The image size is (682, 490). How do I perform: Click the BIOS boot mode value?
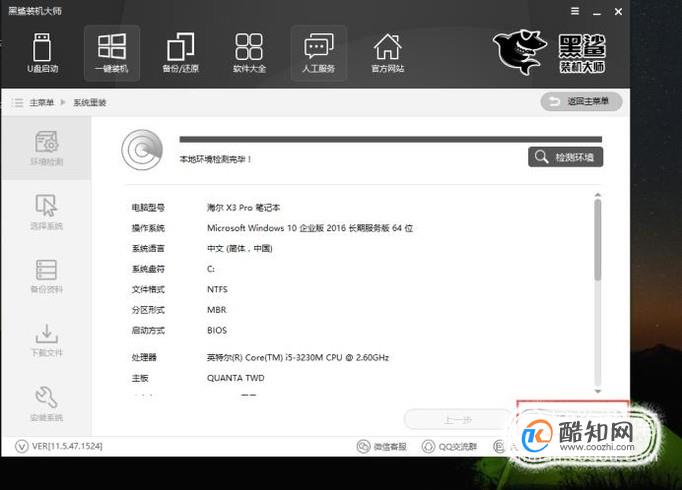tap(217, 330)
